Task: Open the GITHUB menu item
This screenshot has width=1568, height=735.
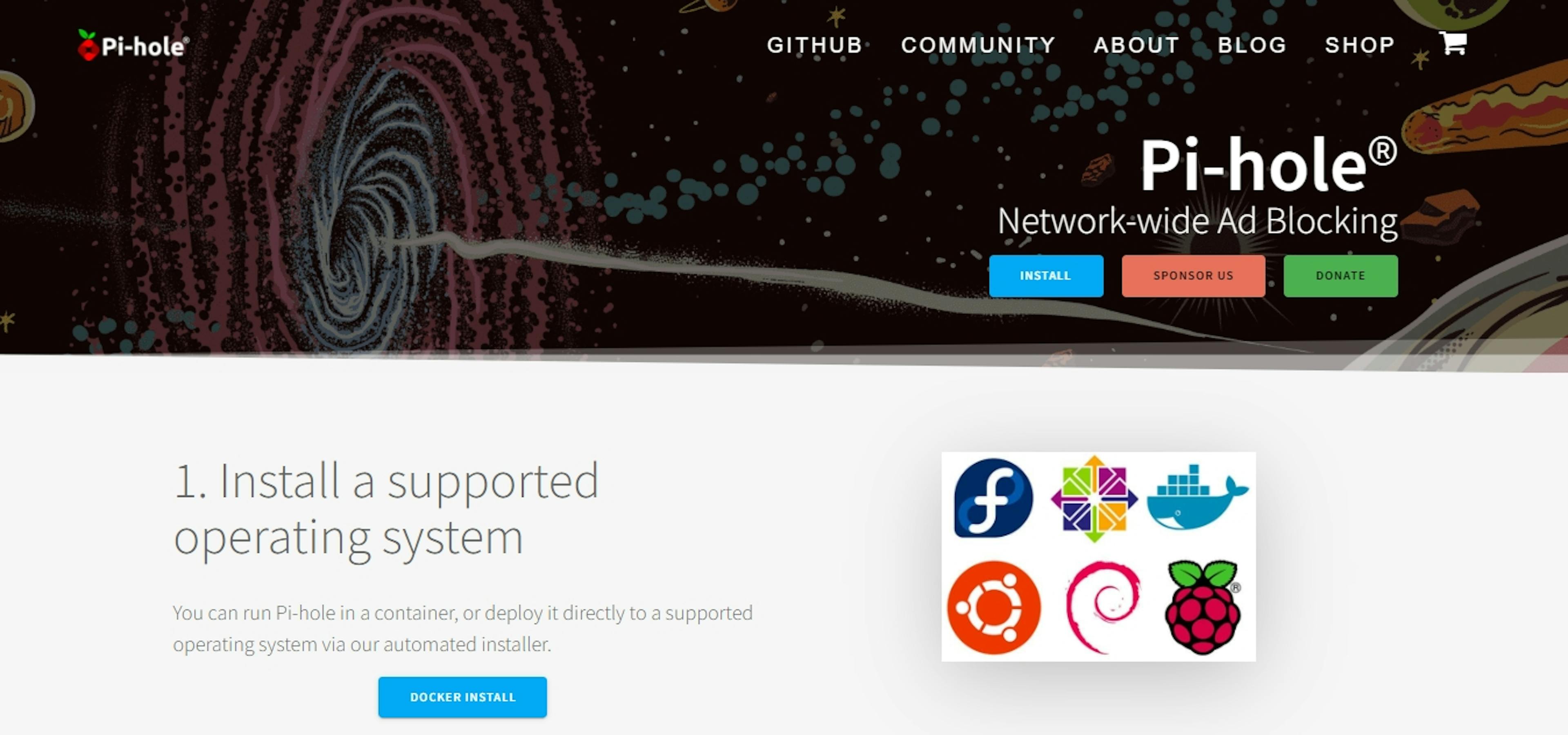Action: (815, 45)
